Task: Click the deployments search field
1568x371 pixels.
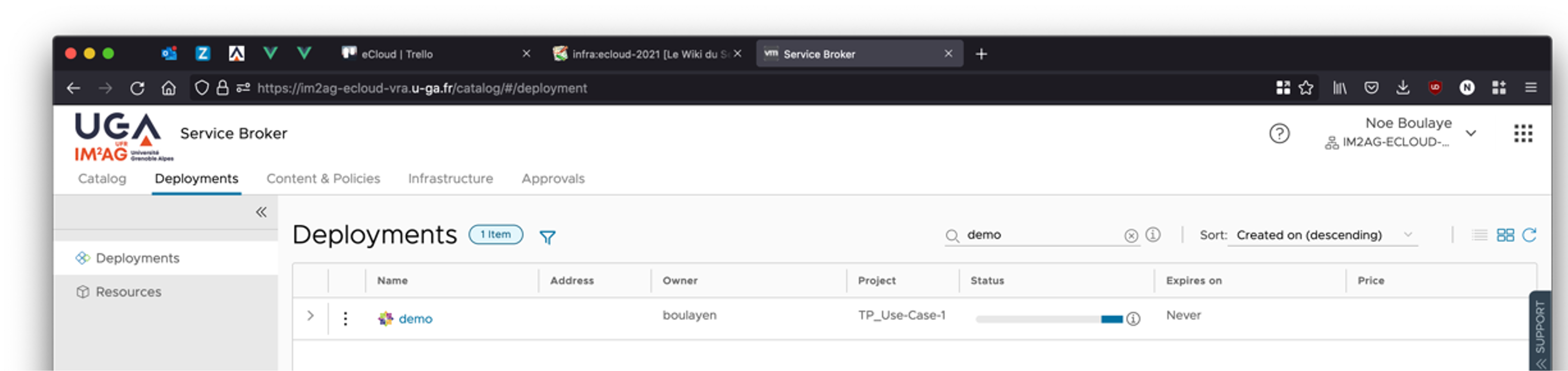Action: coord(1041,235)
